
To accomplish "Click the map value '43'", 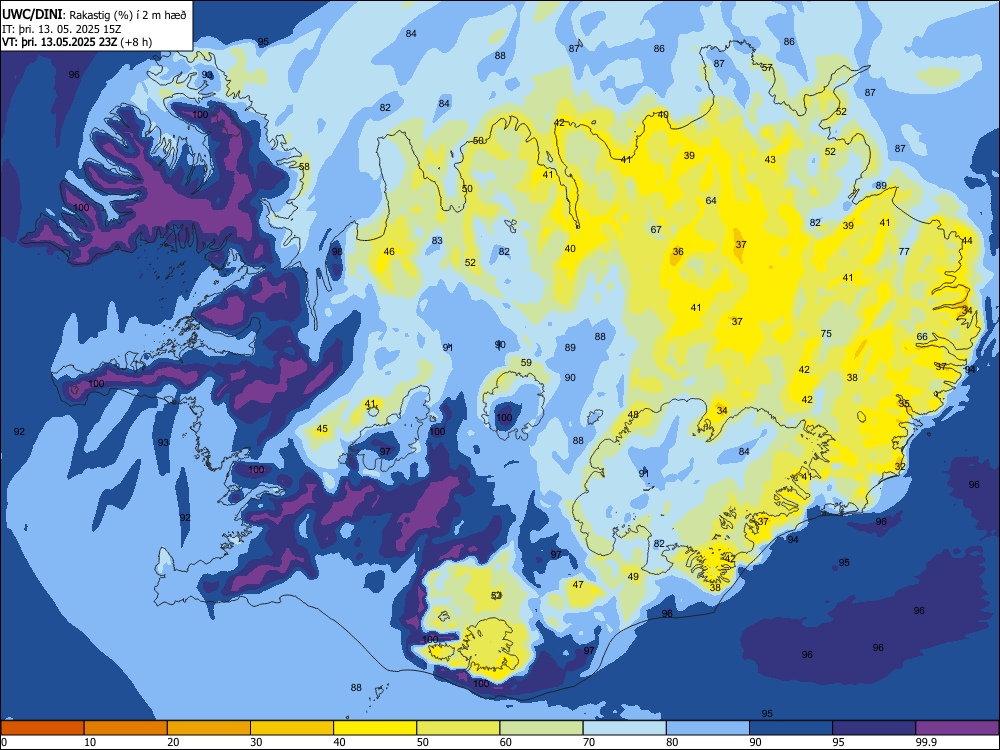I will (770, 159).
